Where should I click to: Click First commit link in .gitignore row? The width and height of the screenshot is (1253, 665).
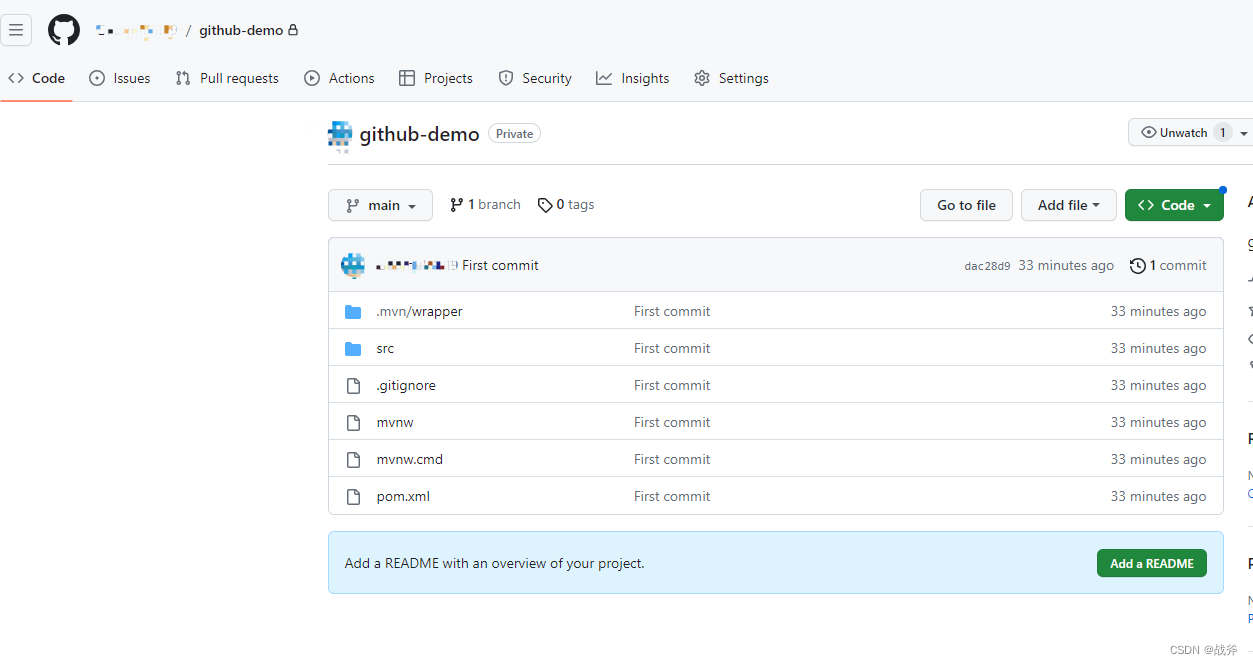click(672, 385)
